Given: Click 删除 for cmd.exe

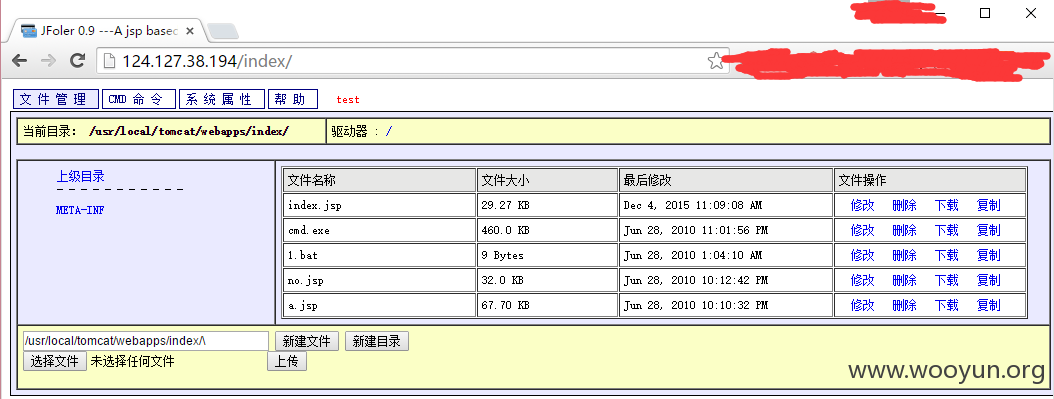Looking at the screenshot, I should [904, 230].
